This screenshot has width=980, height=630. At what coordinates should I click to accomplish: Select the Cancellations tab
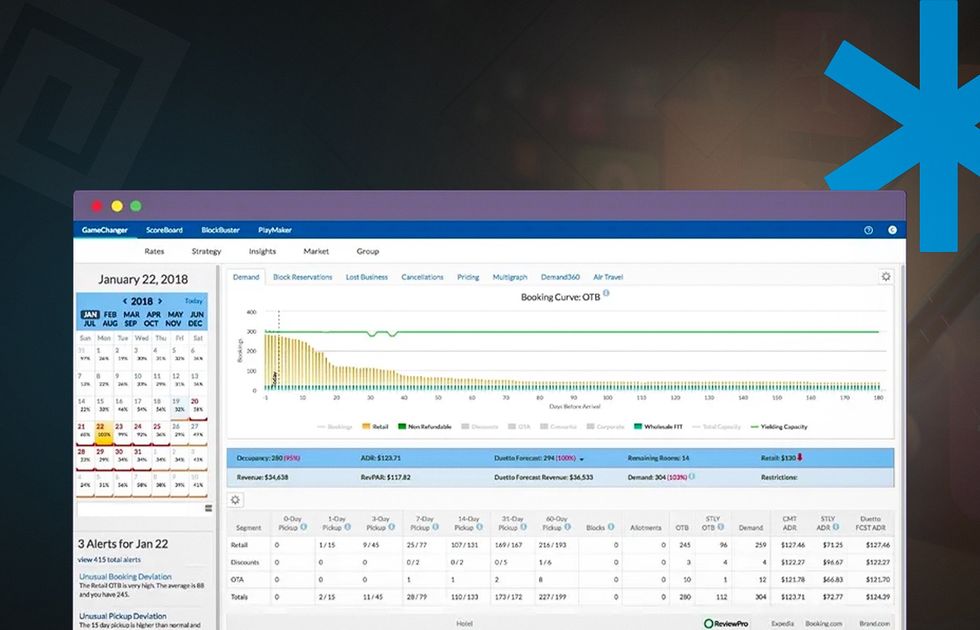pos(422,277)
